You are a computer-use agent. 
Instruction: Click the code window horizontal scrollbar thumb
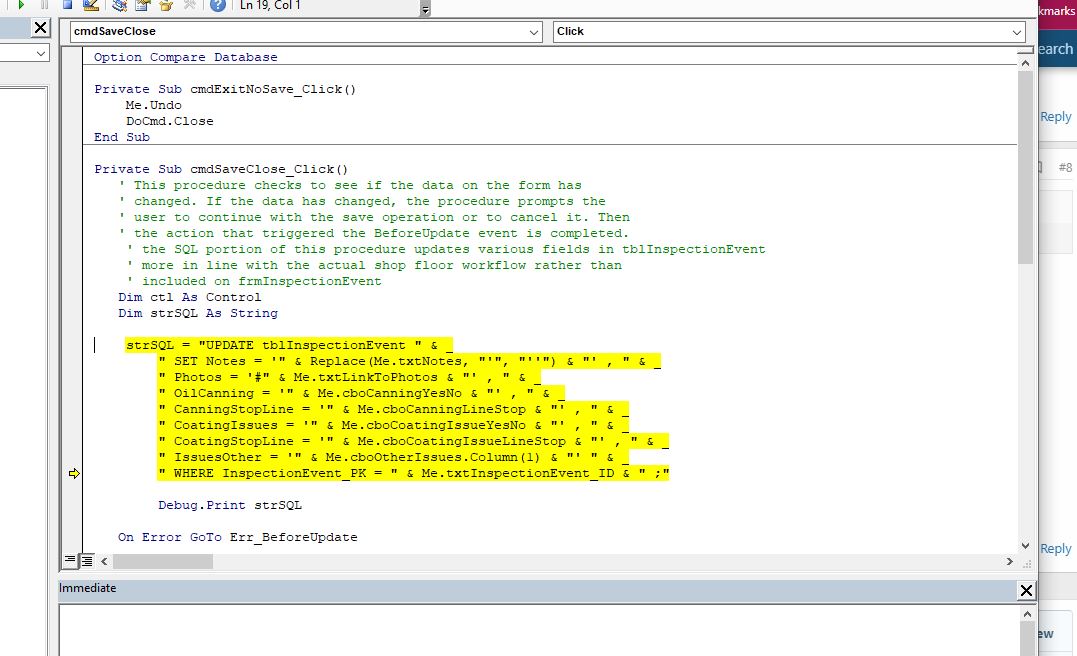[x=163, y=561]
